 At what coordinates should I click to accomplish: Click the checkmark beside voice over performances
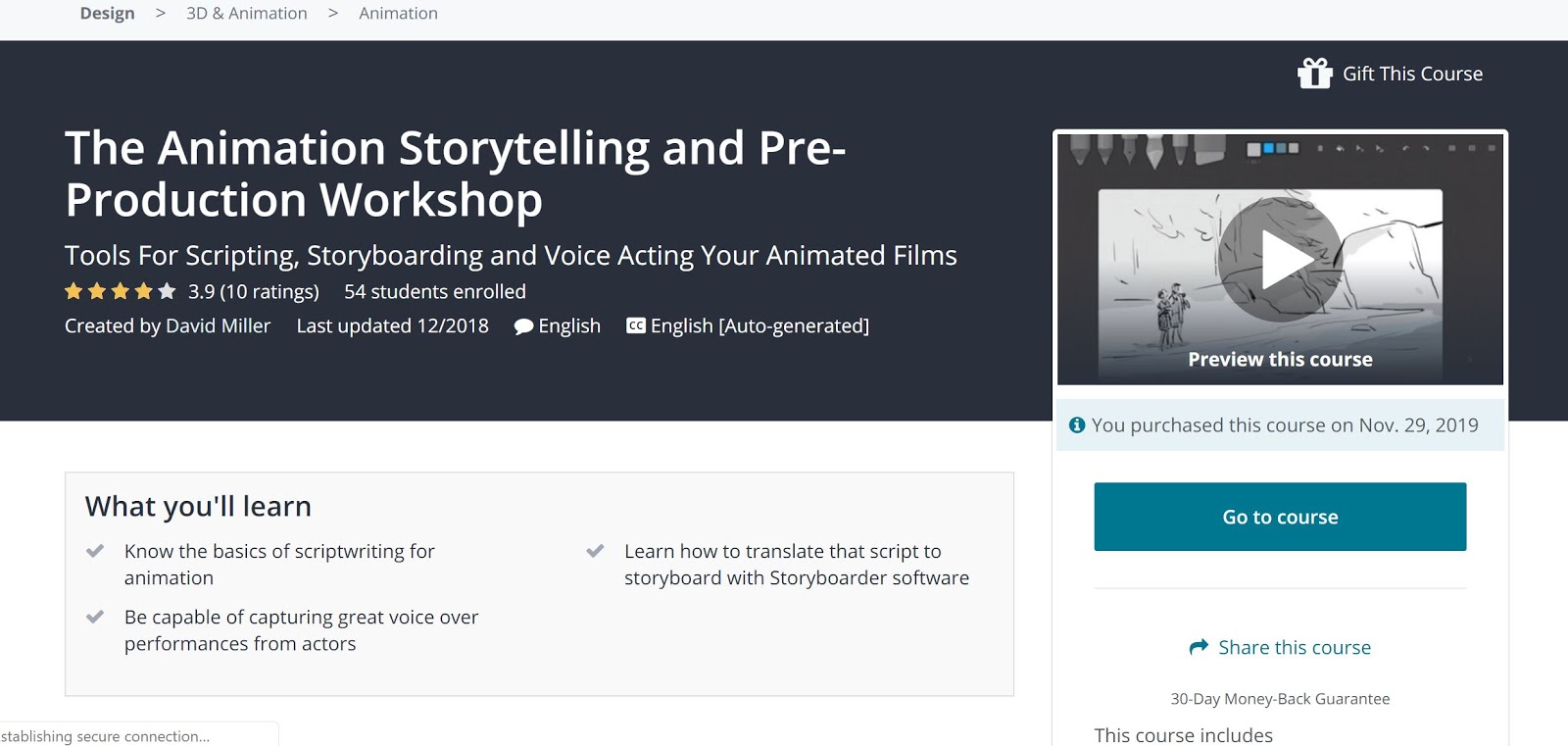(95, 617)
